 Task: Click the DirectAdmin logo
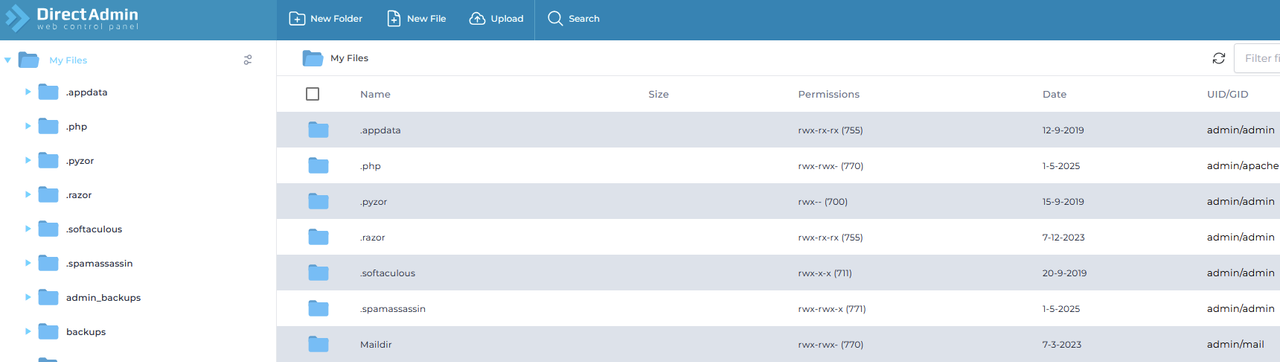point(72,19)
